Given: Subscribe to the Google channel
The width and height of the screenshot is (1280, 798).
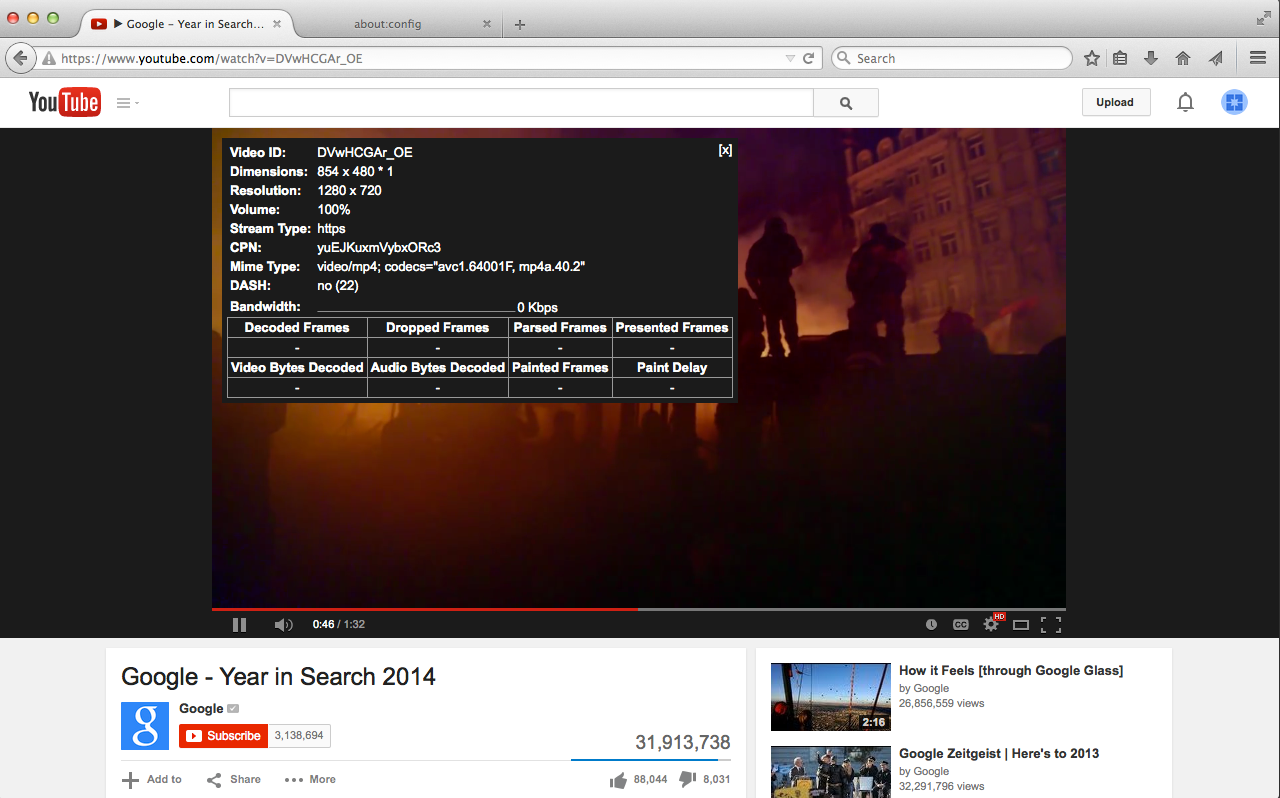Looking at the screenshot, I should click(223, 736).
